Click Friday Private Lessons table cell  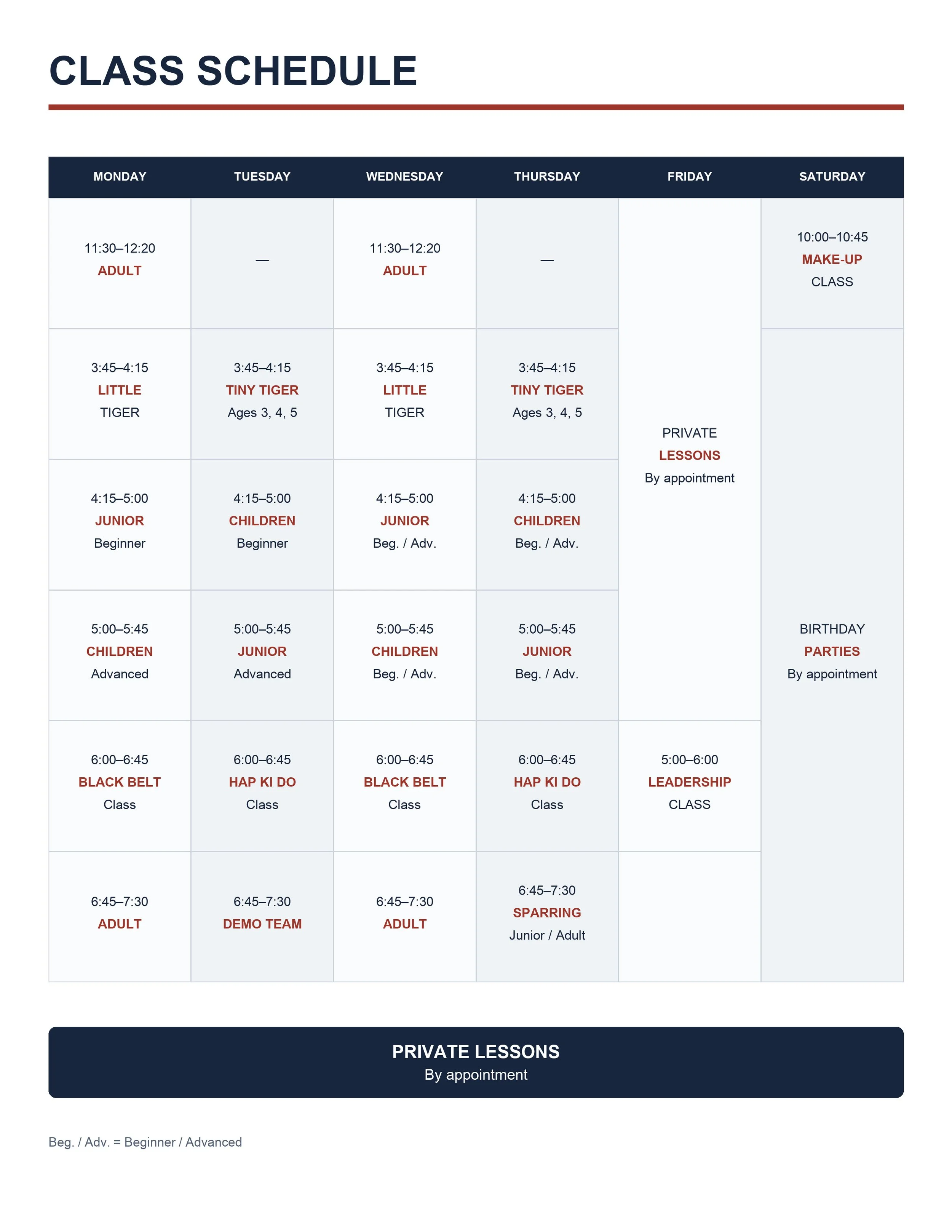[x=689, y=459]
